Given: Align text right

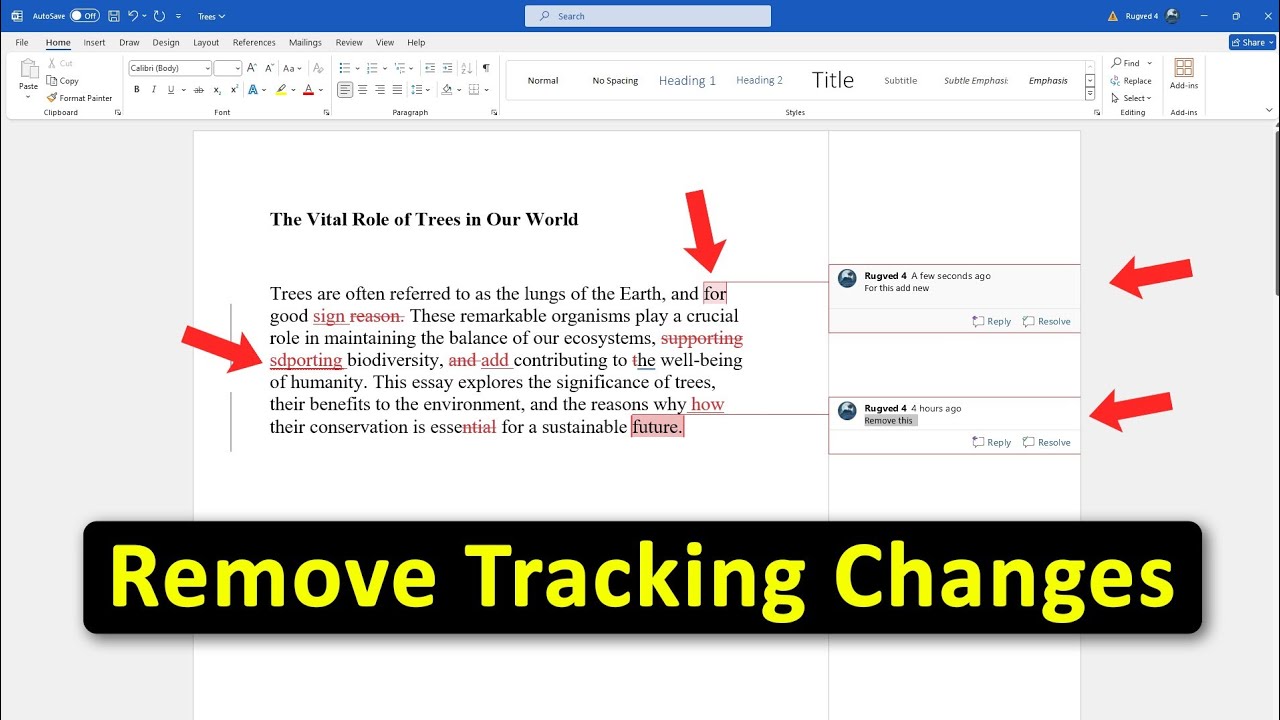Looking at the screenshot, I should pyautogui.click(x=381, y=90).
